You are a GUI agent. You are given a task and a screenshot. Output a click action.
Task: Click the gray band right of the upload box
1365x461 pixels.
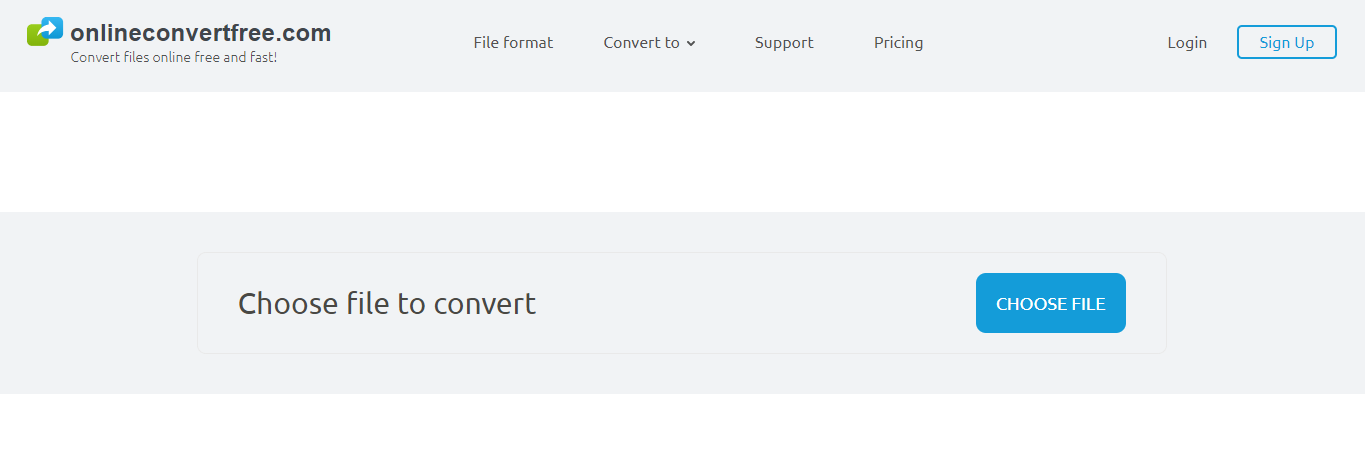point(1265,303)
